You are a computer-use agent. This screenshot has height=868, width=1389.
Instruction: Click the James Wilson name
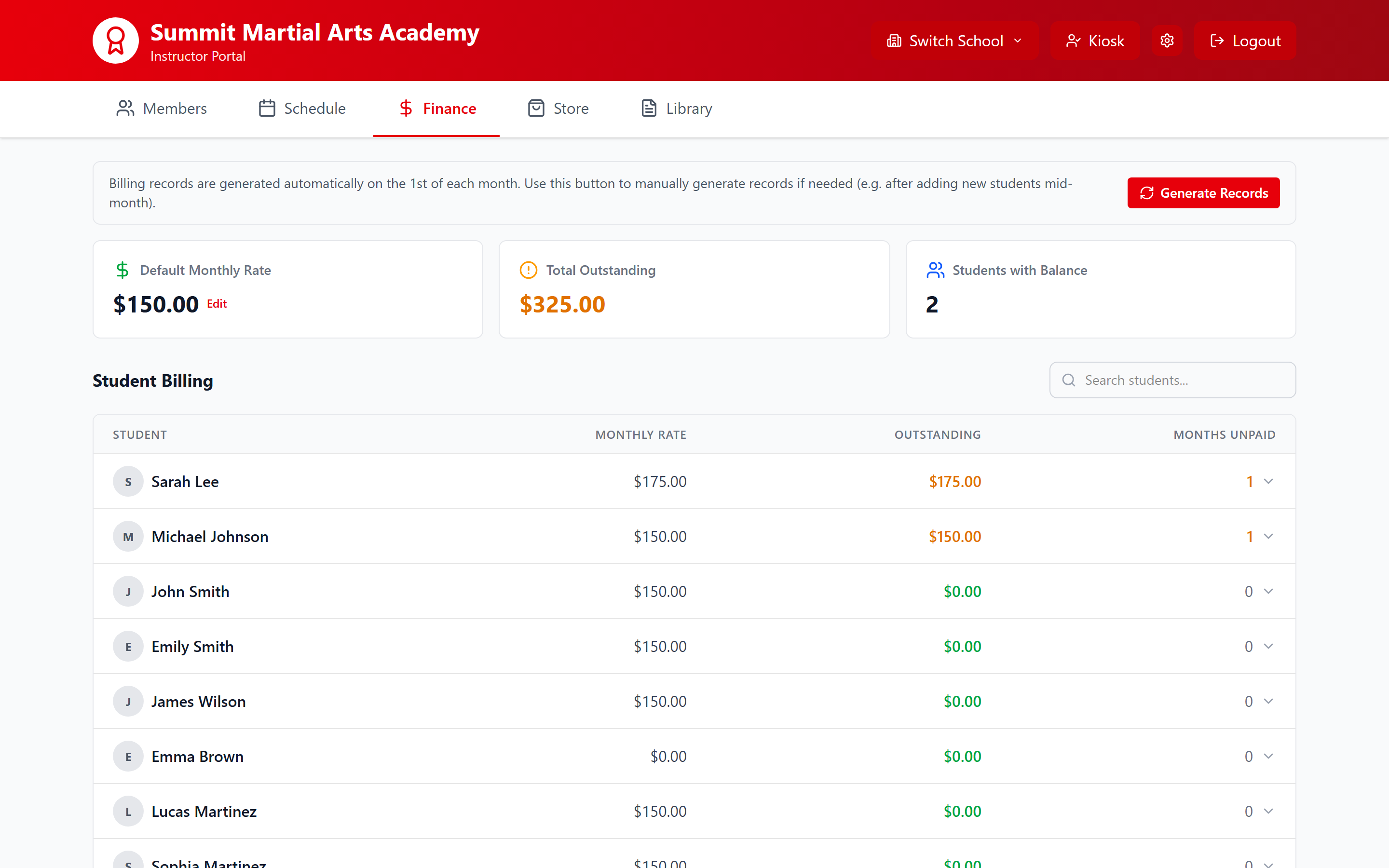[x=199, y=702]
